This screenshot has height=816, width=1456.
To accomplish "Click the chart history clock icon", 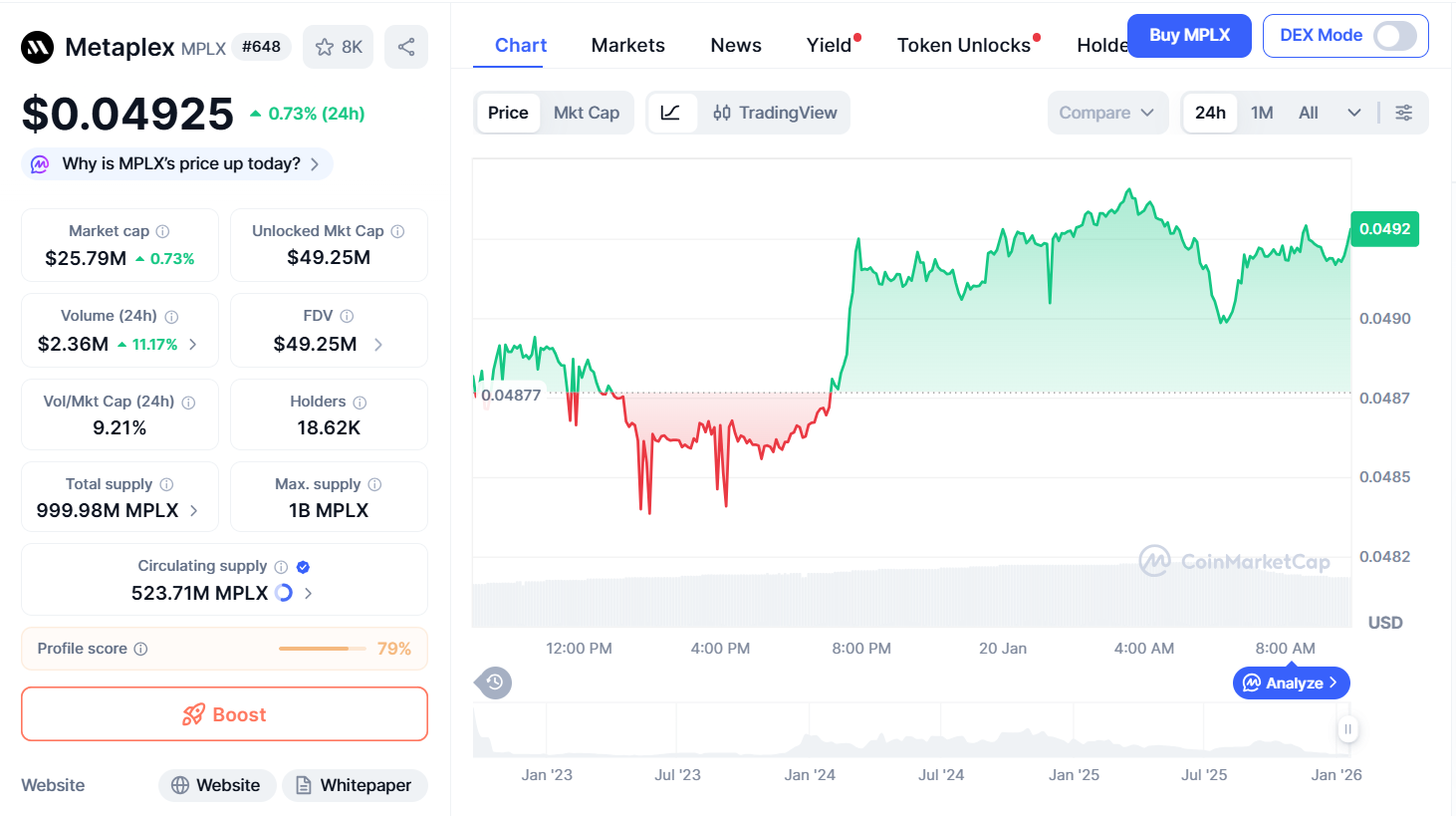I will [493, 682].
